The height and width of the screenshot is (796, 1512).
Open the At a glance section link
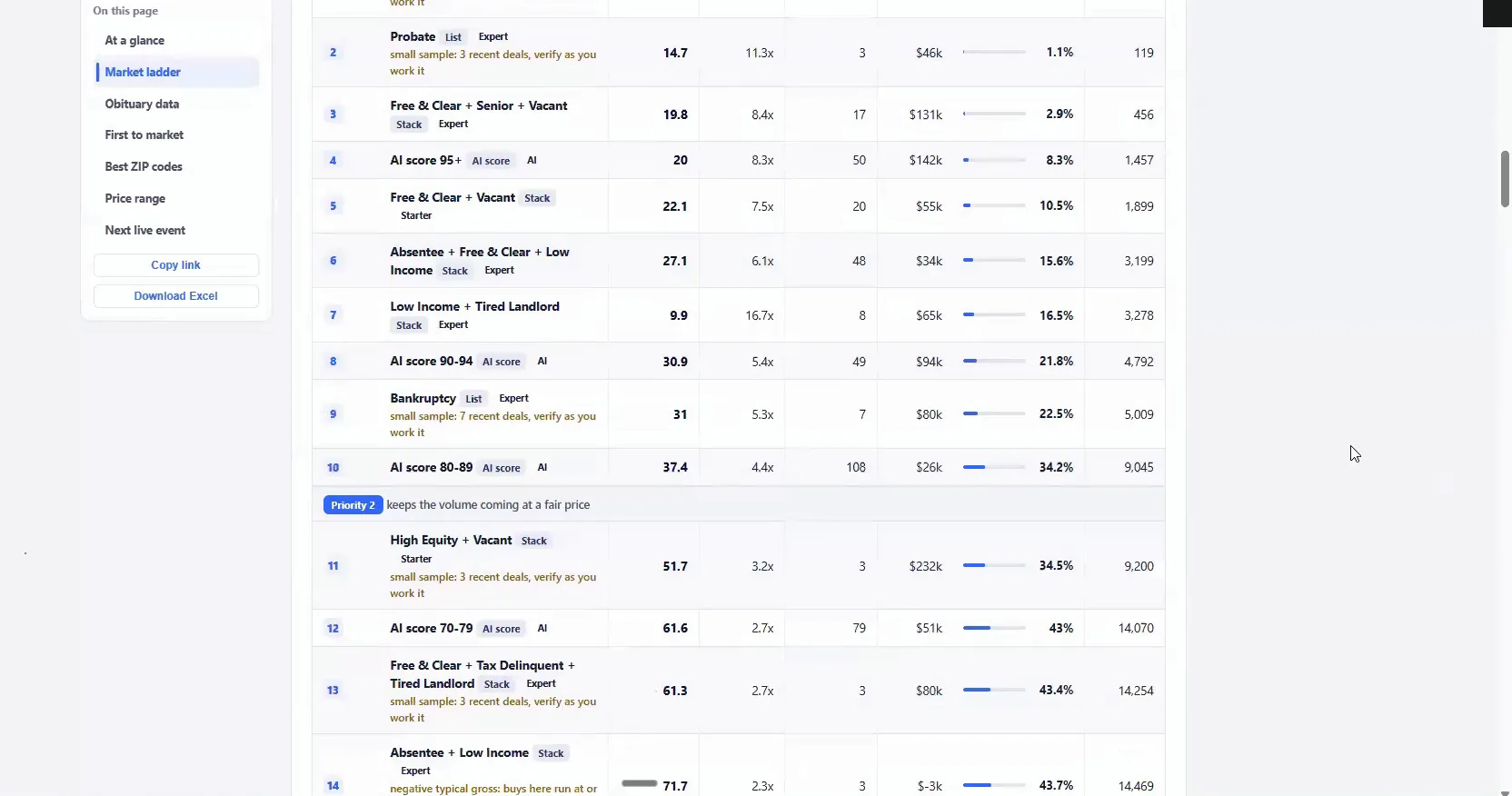tap(134, 41)
